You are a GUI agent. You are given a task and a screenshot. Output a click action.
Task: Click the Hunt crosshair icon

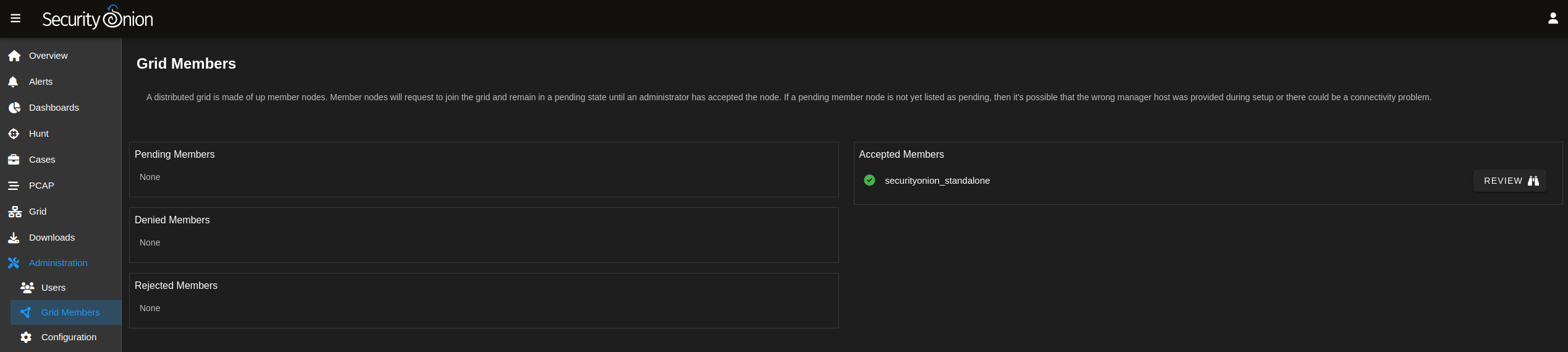14,134
